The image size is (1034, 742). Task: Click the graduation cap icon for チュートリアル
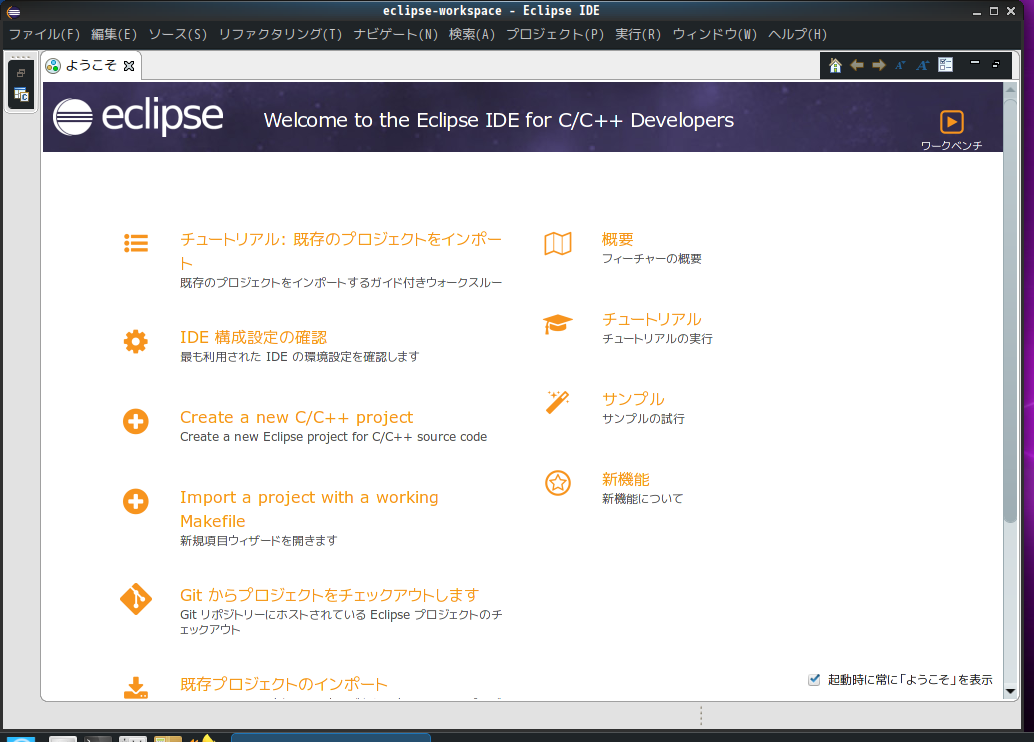pyautogui.click(x=558, y=323)
